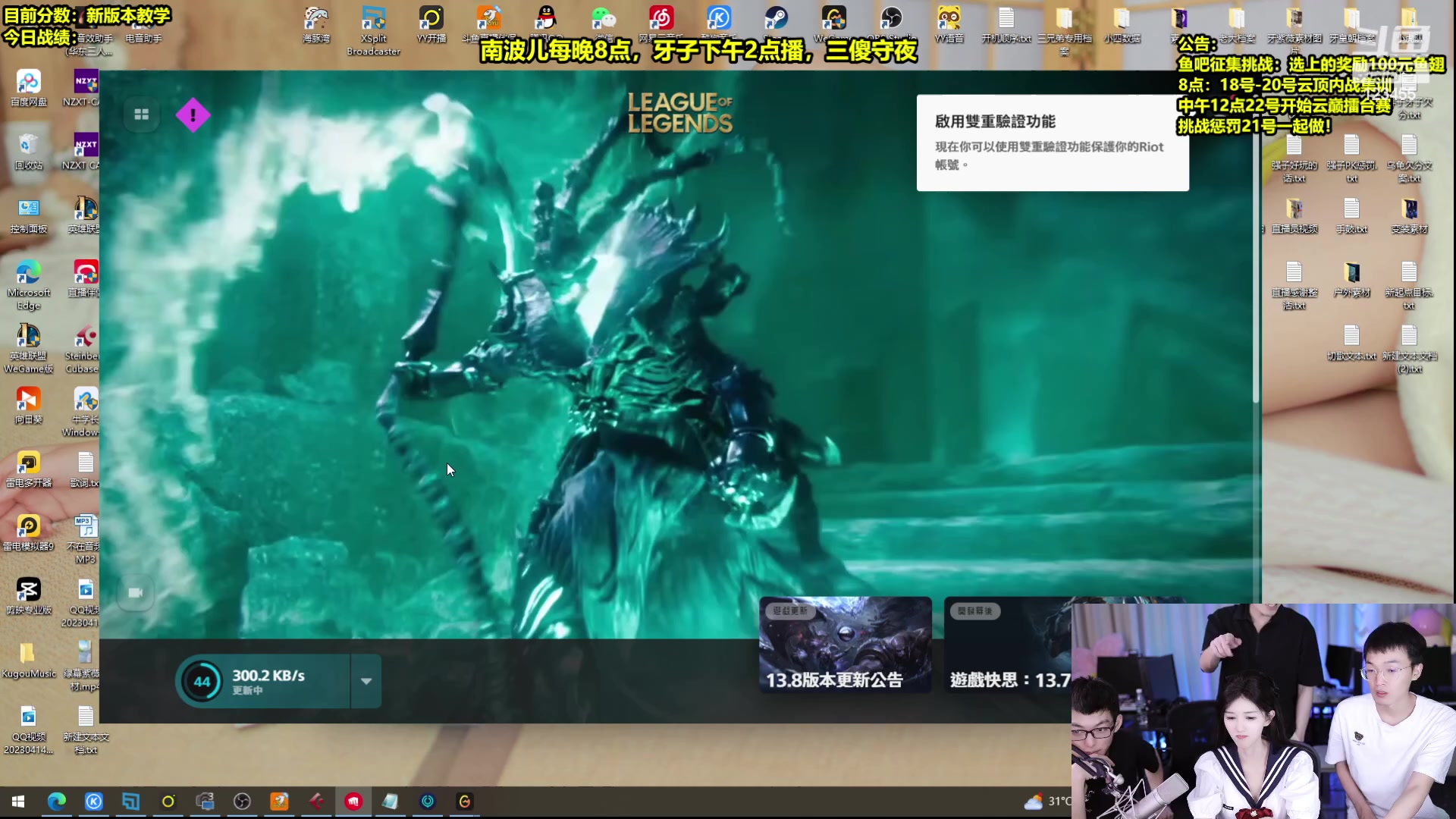Click the League of Legends logo
The image size is (1456, 819).
(680, 113)
